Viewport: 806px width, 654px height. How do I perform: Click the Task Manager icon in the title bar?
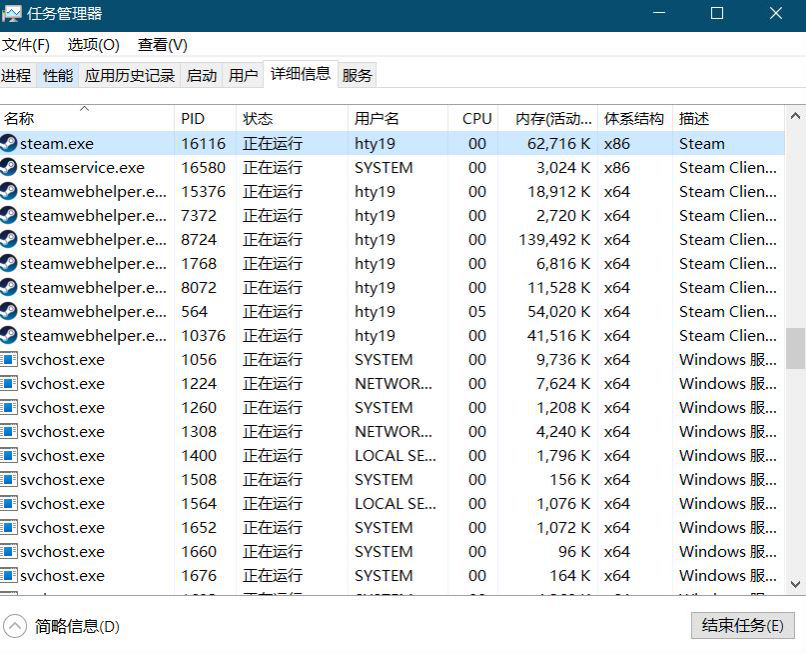pos(14,13)
